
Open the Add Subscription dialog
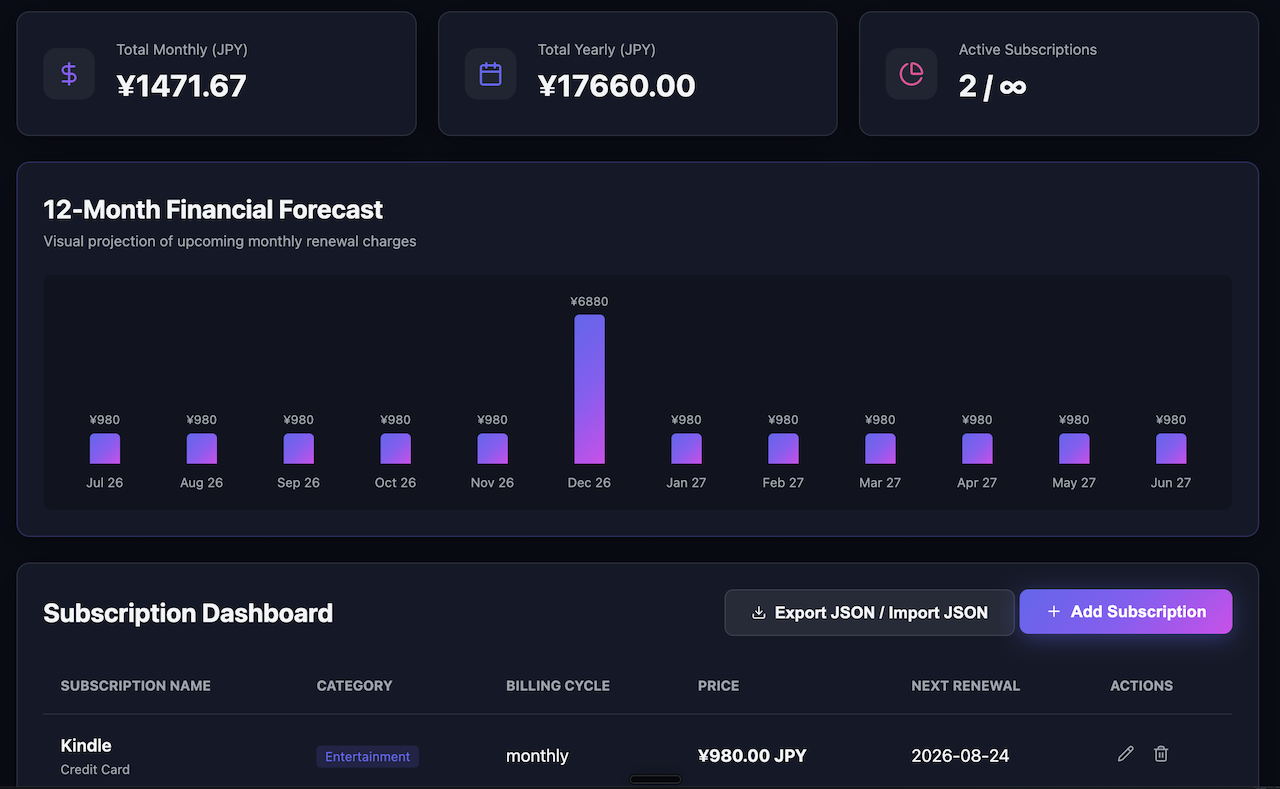point(1126,612)
